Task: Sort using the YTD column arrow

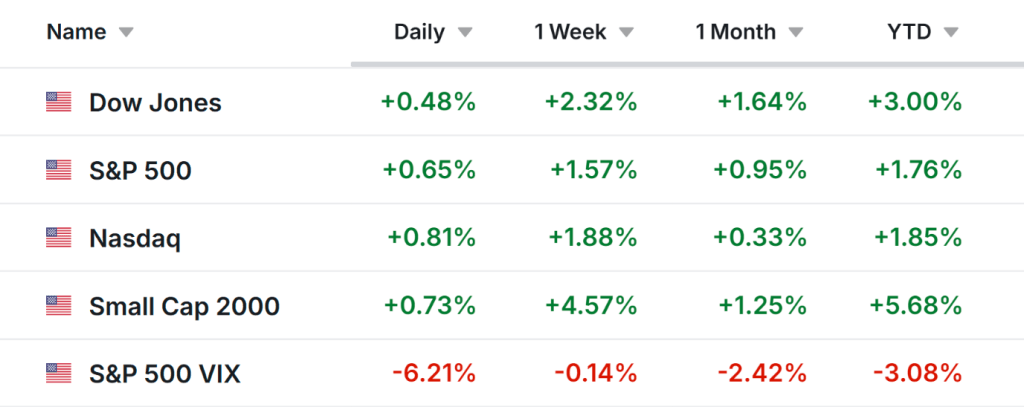Action: [x=951, y=32]
